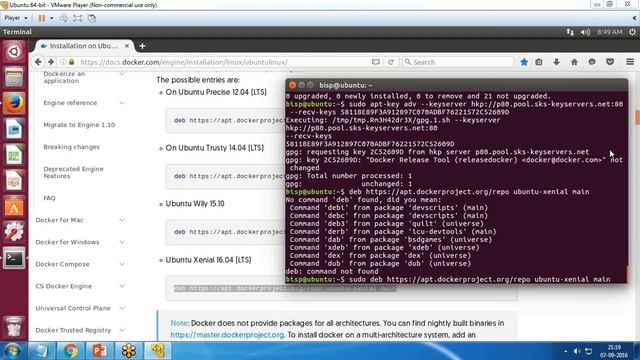Viewport: 640px width, 360px height.
Task: Show Firefox bookmarks list
Action: tap(539, 62)
